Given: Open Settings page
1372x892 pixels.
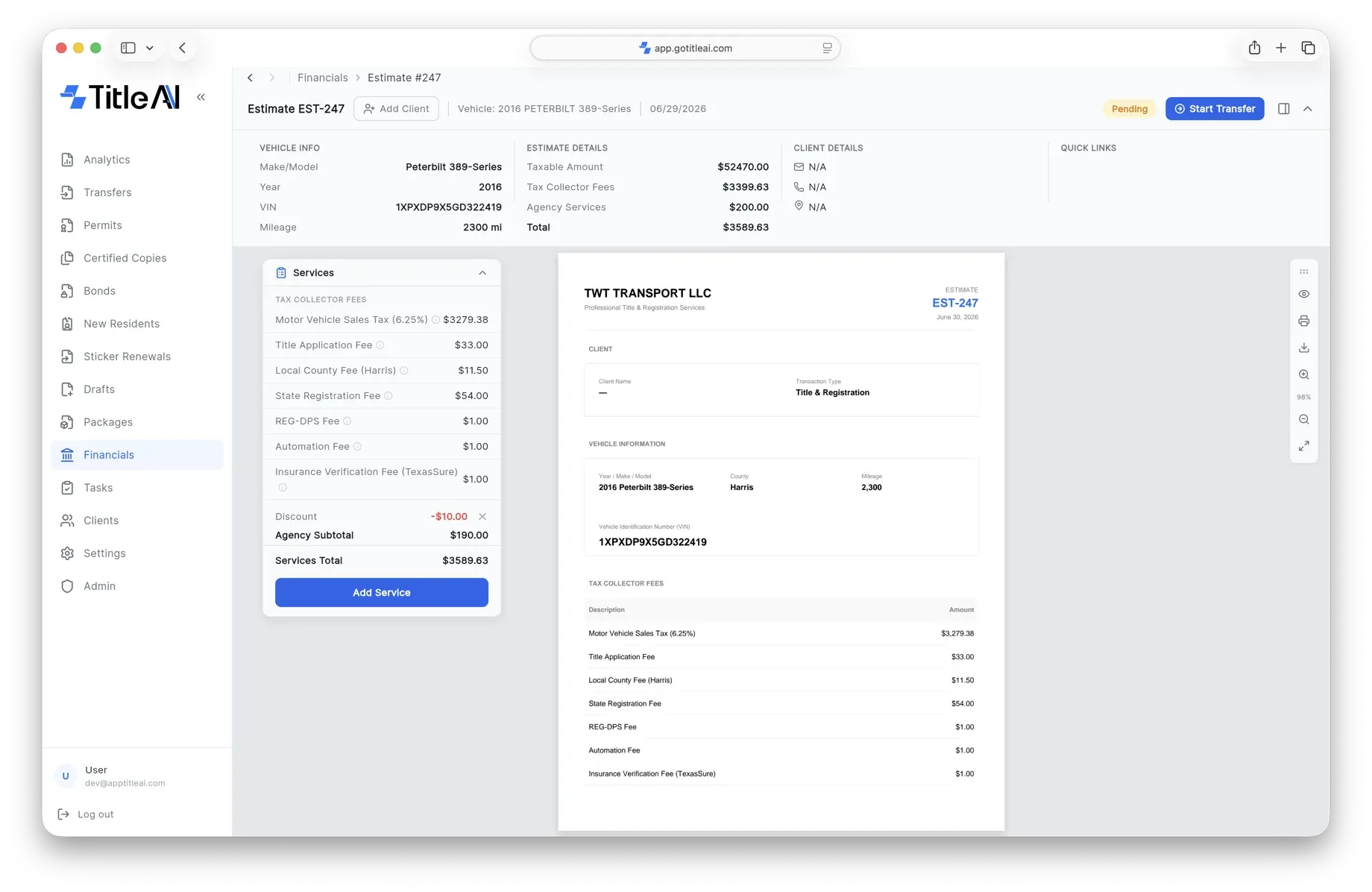Looking at the screenshot, I should pyautogui.click(x=104, y=553).
